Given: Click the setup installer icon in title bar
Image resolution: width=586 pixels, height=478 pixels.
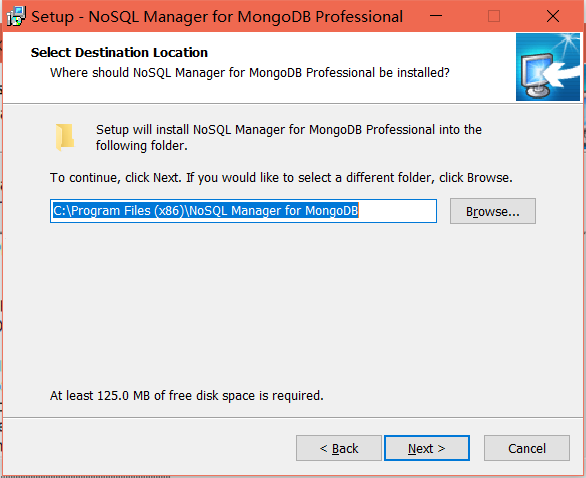Looking at the screenshot, I should pyautogui.click(x=16, y=16).
